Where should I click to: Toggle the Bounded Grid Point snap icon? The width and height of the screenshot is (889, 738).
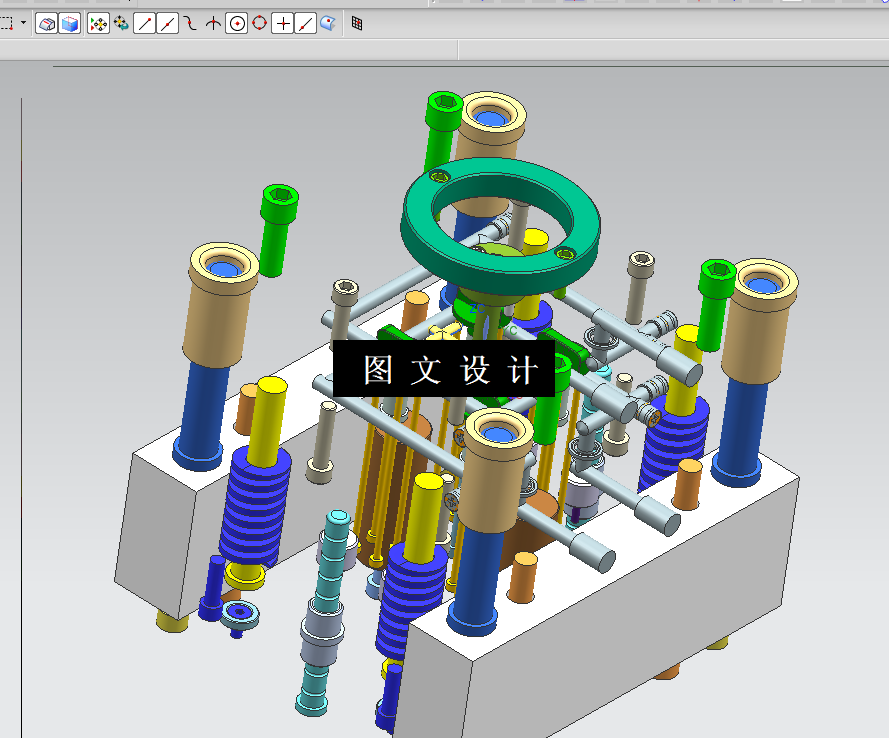(x=357, y=23)
